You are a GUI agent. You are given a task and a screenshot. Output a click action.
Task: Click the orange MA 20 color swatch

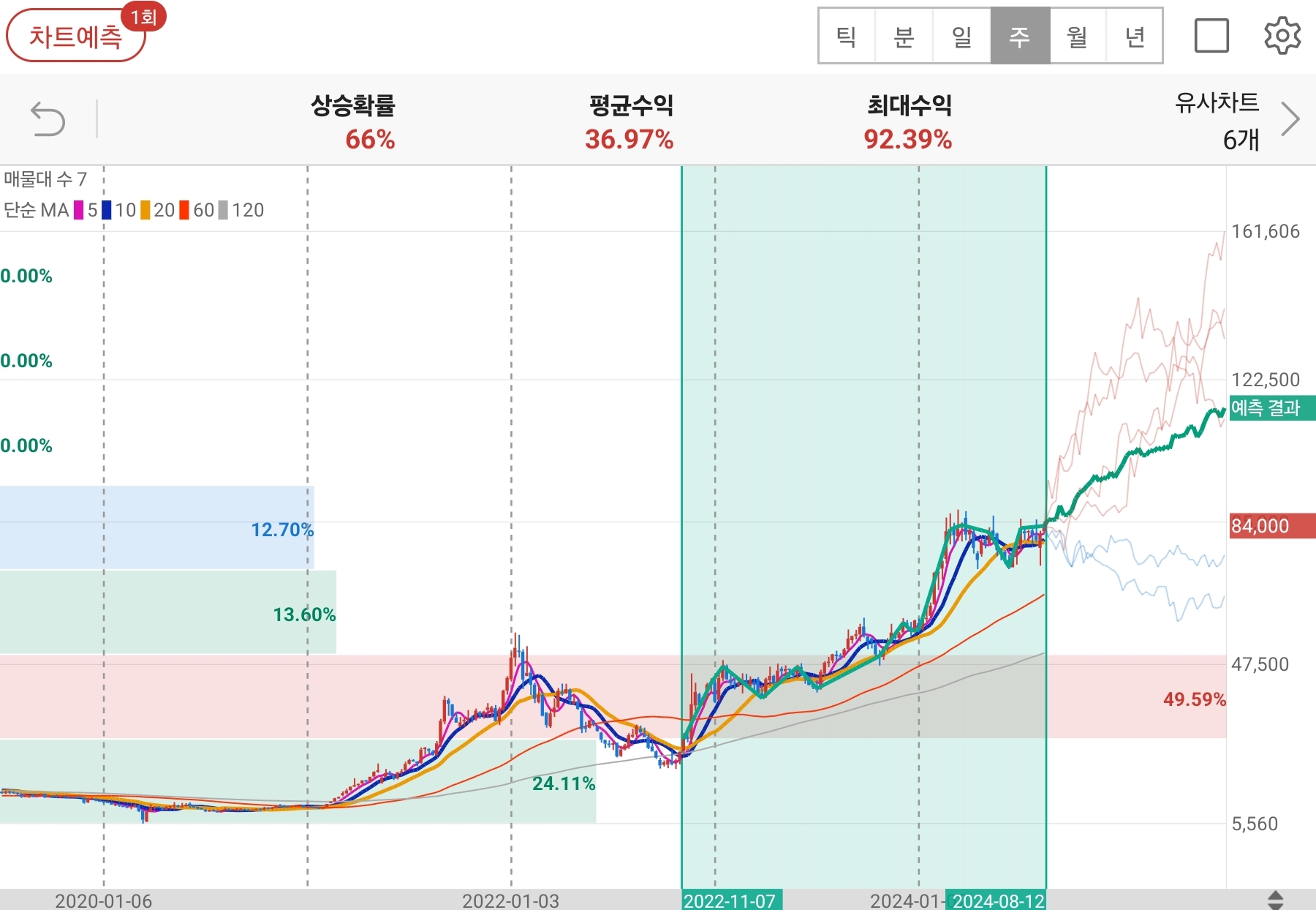click(145, 211)
